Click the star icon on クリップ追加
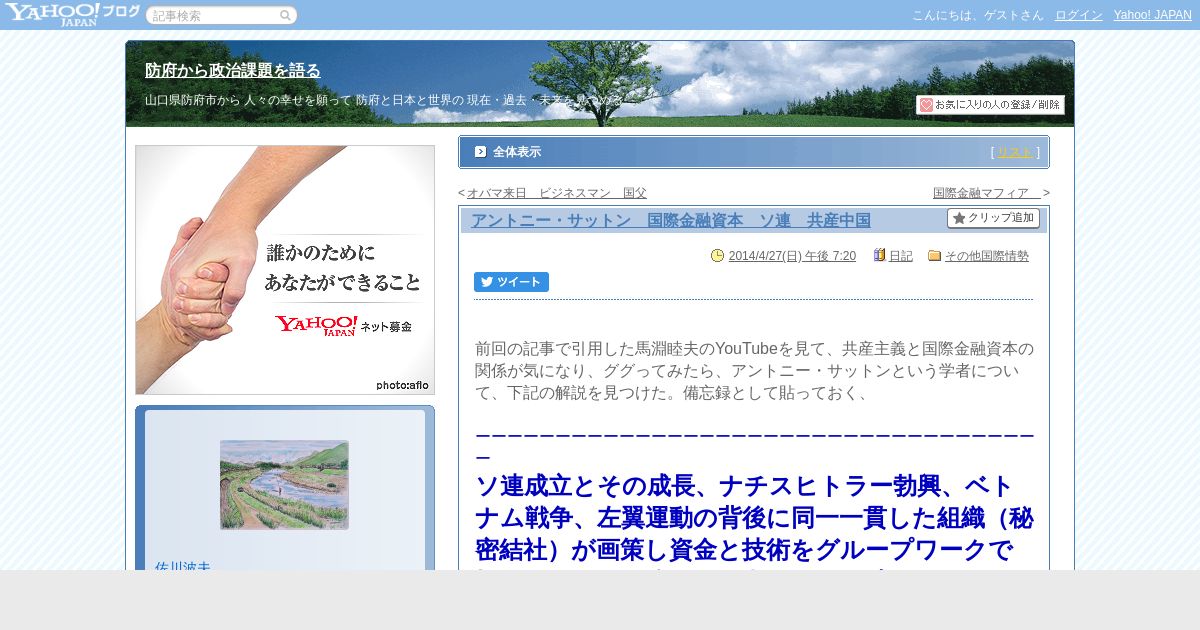 tap(959, 218)
